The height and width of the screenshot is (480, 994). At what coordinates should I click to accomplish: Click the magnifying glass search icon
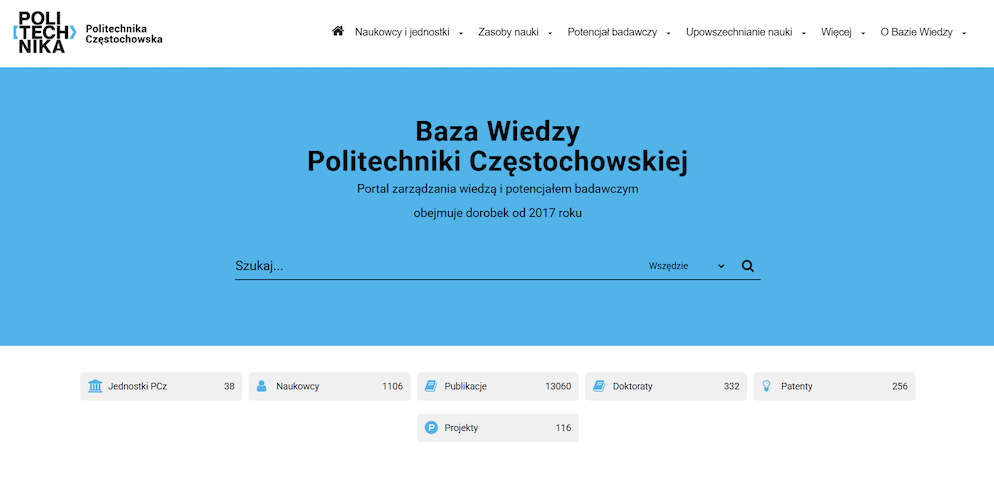click(748, 266)
